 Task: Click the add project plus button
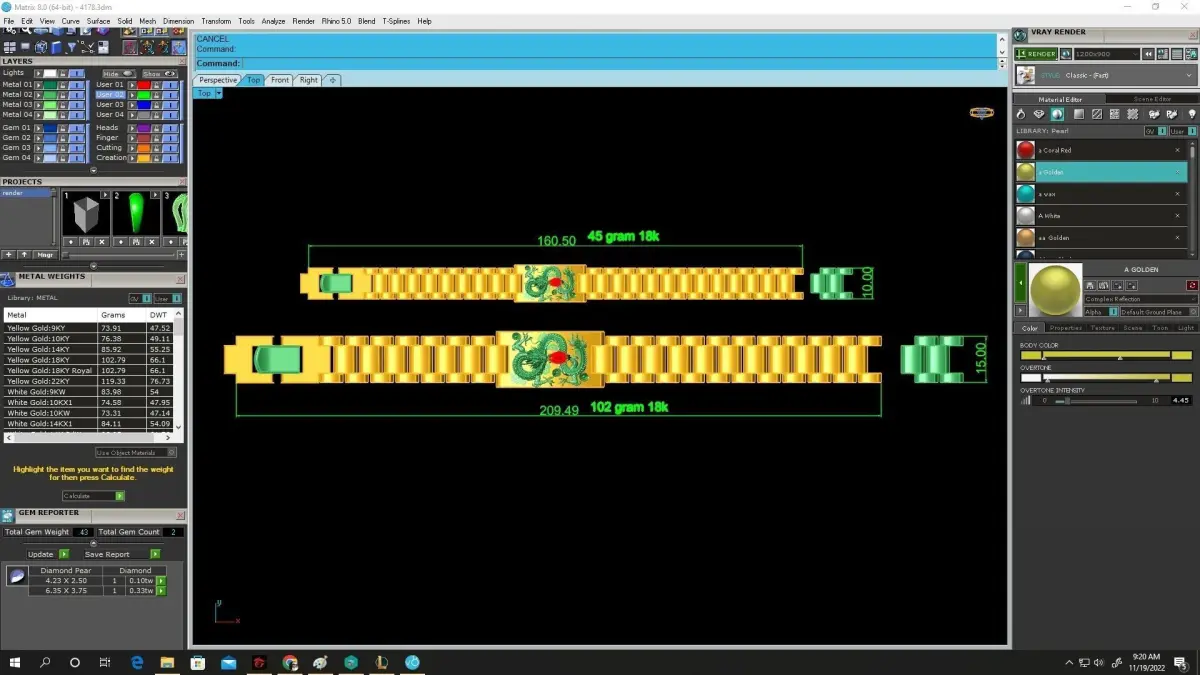(x=9, y=255)
